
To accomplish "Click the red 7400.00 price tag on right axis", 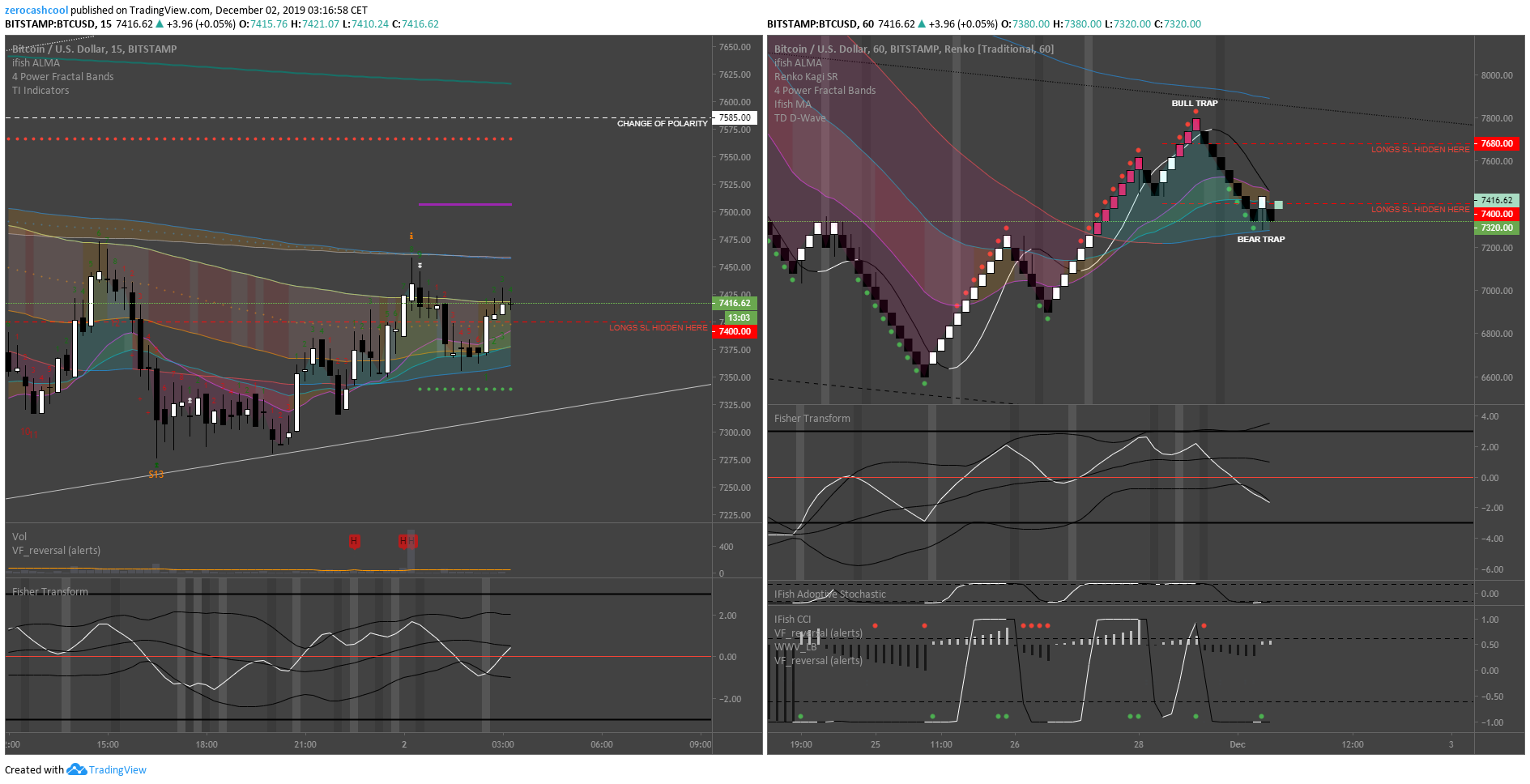I will pyautogui.click(x=1497, y=214).
